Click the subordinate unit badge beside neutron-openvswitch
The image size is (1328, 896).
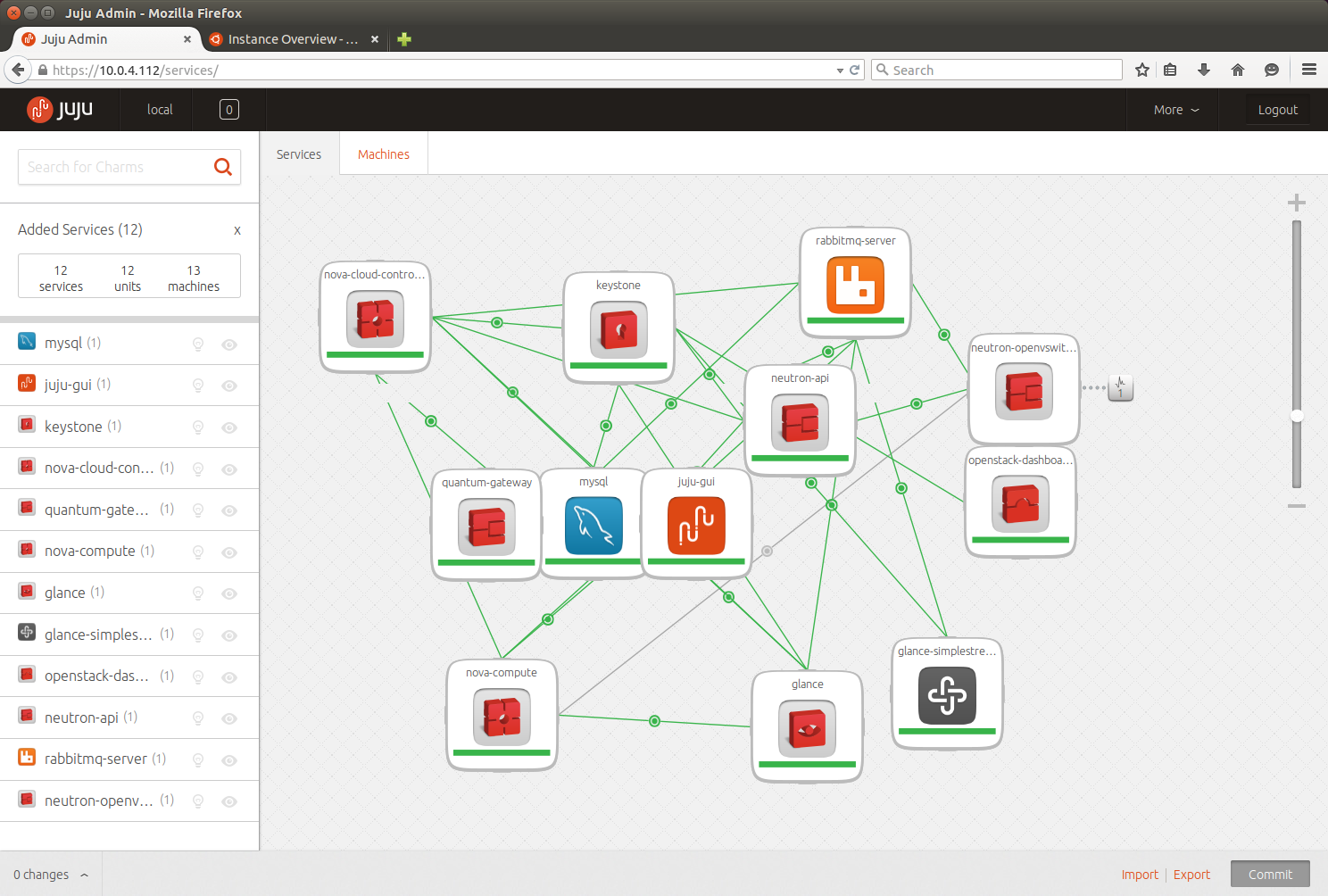tap(1121, 388)
